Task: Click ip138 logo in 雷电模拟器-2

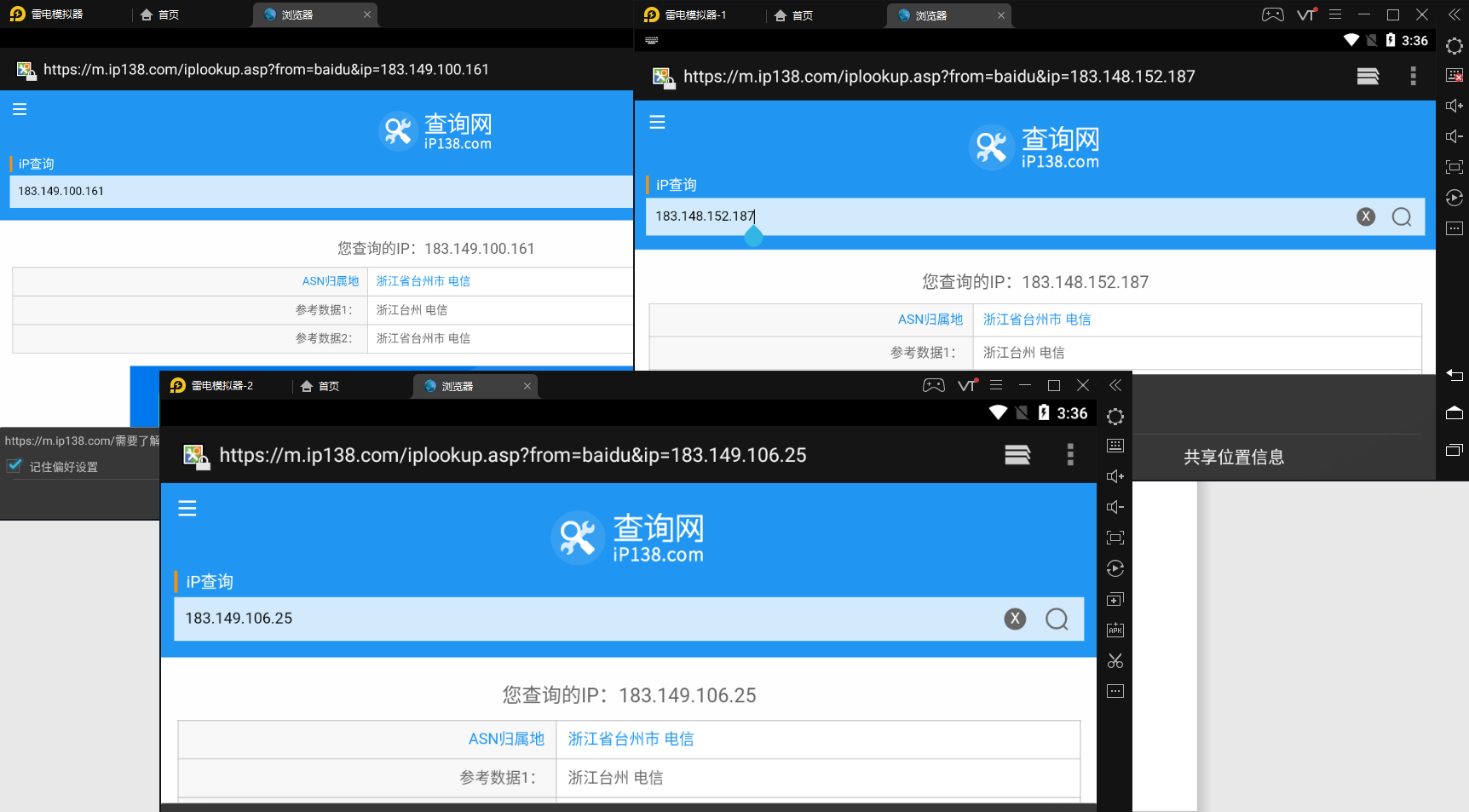Action: 628,538
